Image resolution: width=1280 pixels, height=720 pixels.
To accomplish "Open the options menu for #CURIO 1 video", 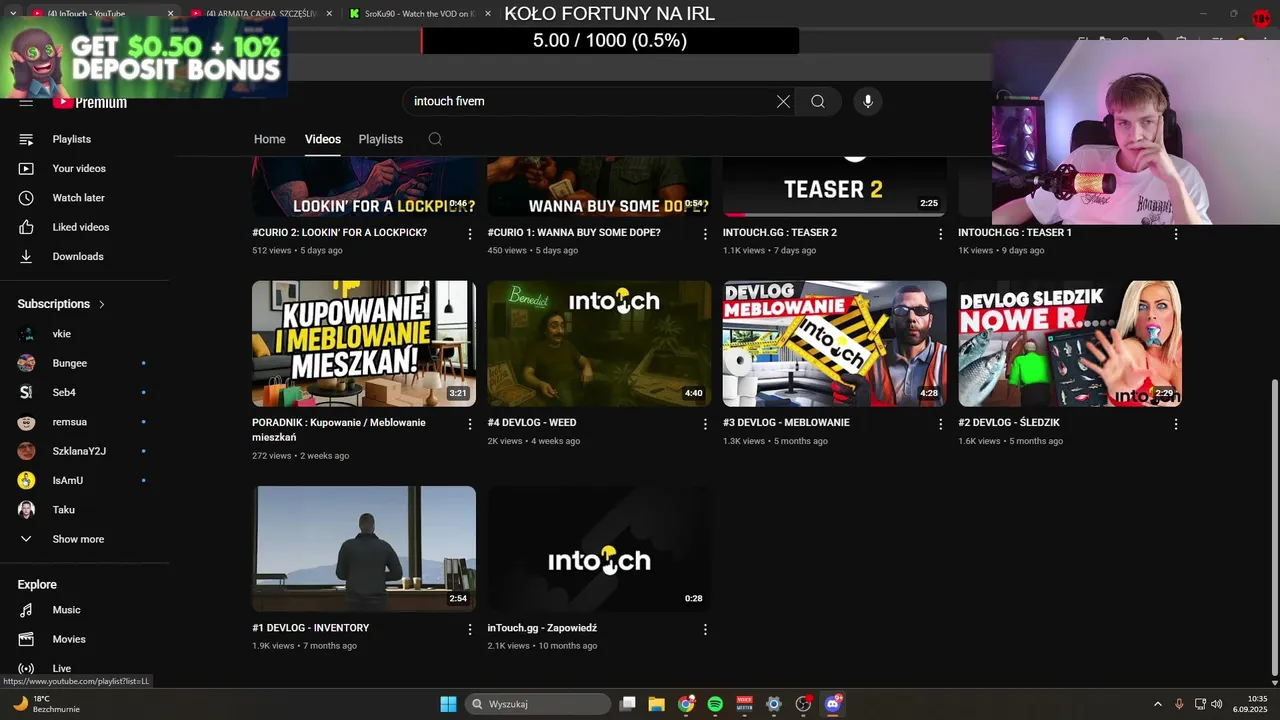I will click(x=705, y=233).
